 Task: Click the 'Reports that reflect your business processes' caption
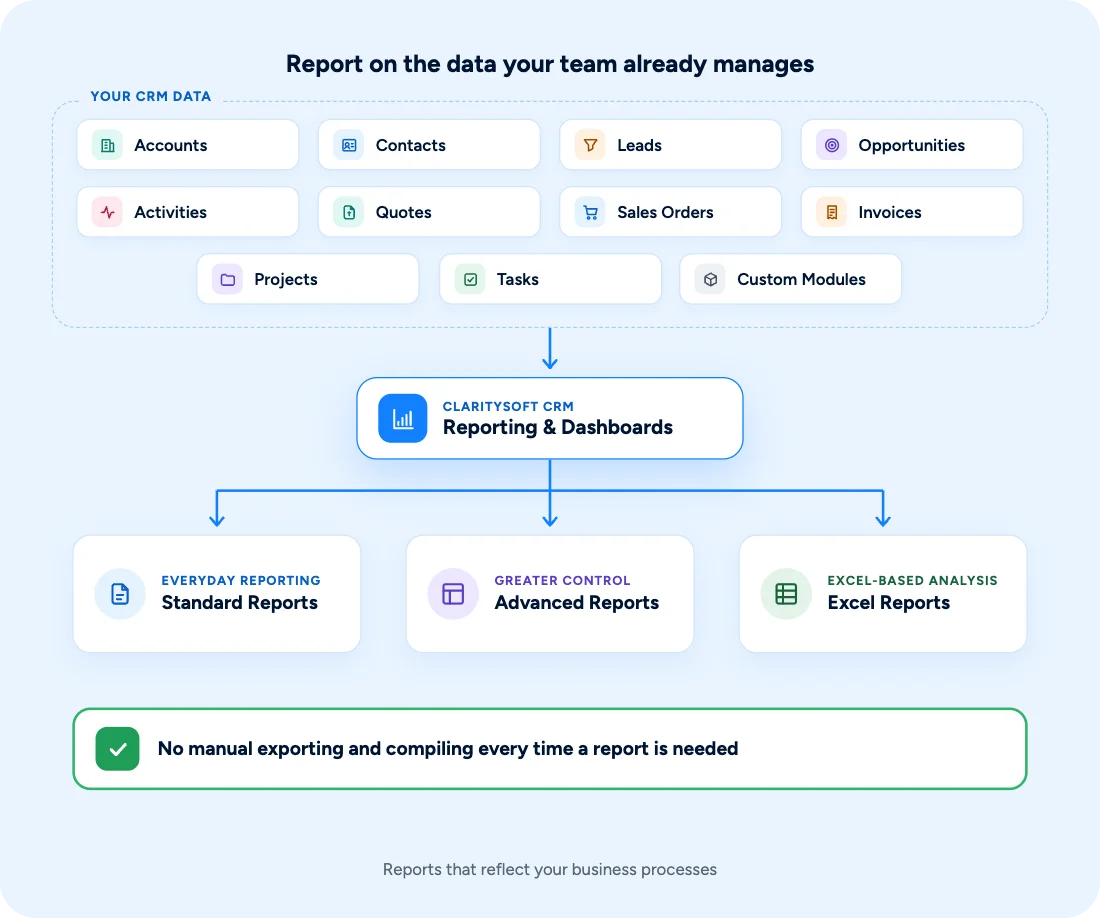click(x=550, y=870)
